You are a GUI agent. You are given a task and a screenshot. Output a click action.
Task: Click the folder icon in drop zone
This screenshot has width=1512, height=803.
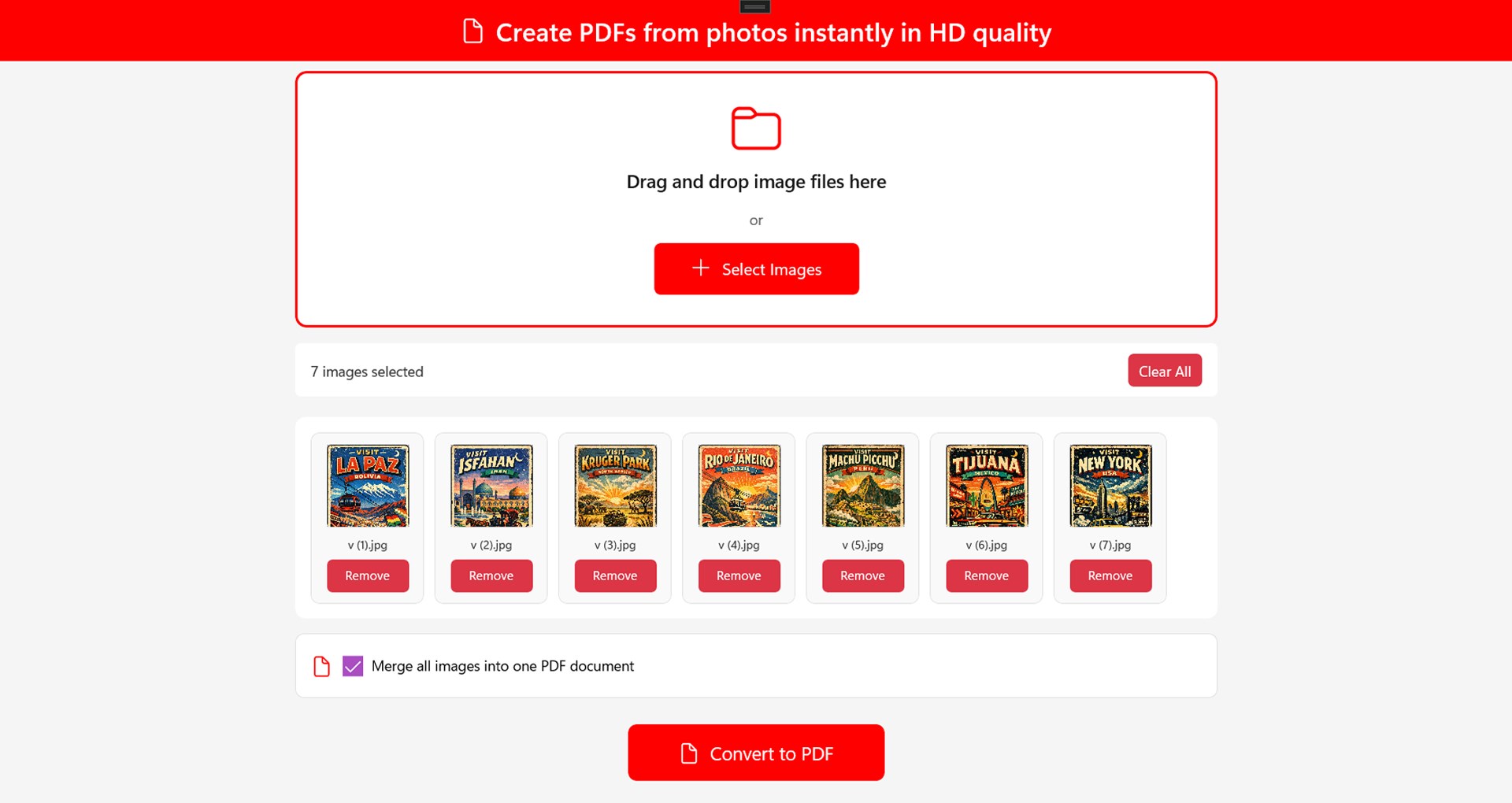(x=756, y=128)
